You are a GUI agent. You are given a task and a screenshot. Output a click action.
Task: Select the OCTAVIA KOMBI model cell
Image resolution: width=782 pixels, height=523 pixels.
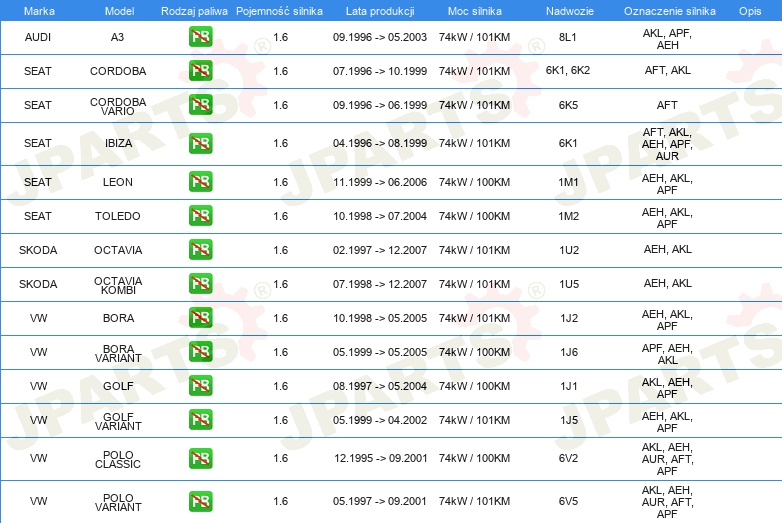pos(118,285)
